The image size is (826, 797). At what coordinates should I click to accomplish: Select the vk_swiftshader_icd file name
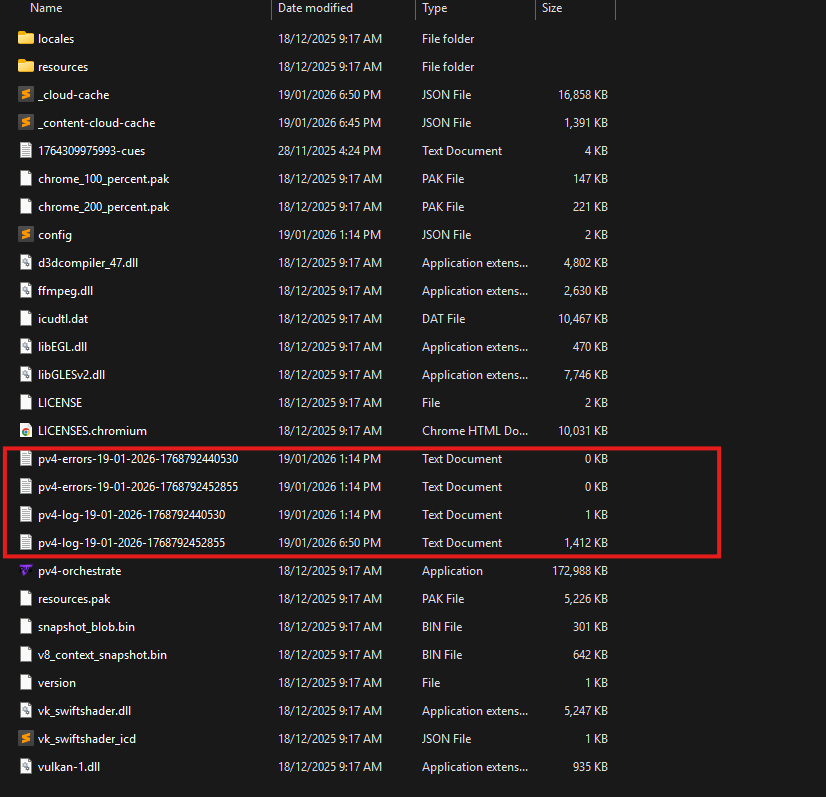pos(87,739)
